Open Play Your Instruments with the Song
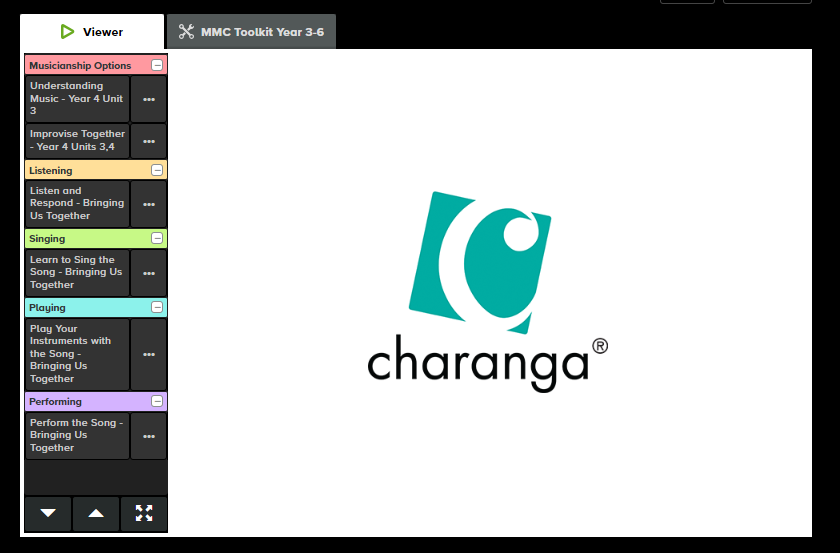This screenshot has width=840, height=553. [x=78, y=354]
